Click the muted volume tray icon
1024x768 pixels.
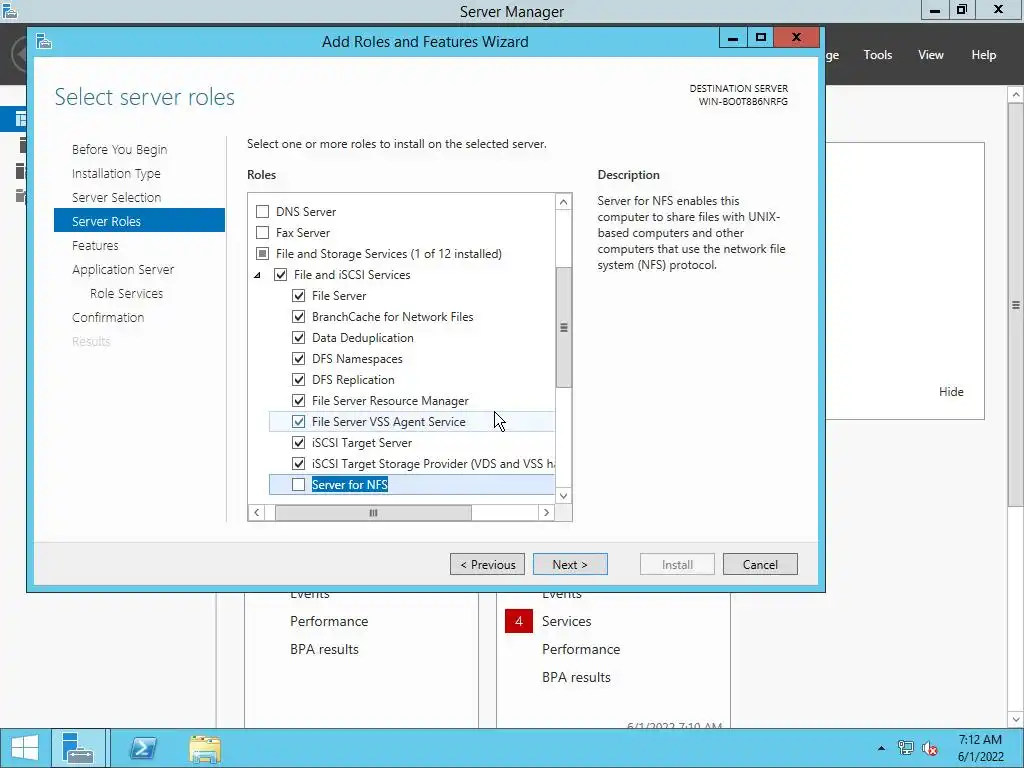point(930,748)
